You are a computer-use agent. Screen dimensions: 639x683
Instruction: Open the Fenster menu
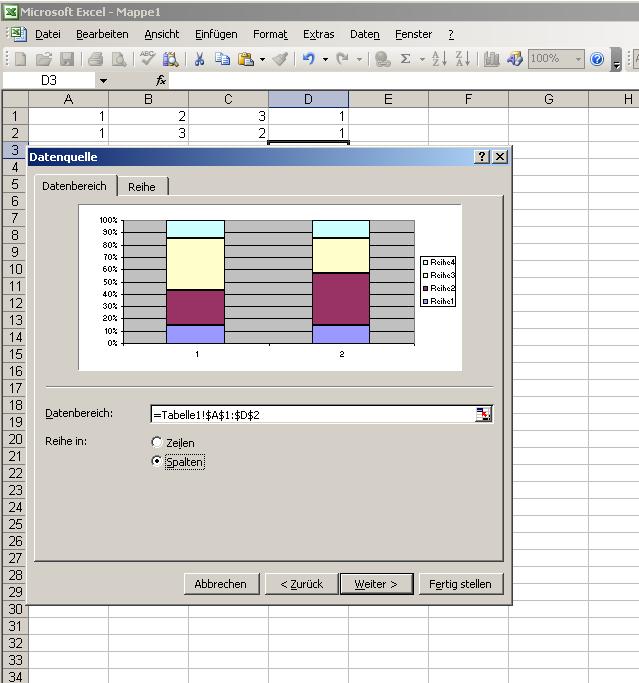(x=413, y=34)
